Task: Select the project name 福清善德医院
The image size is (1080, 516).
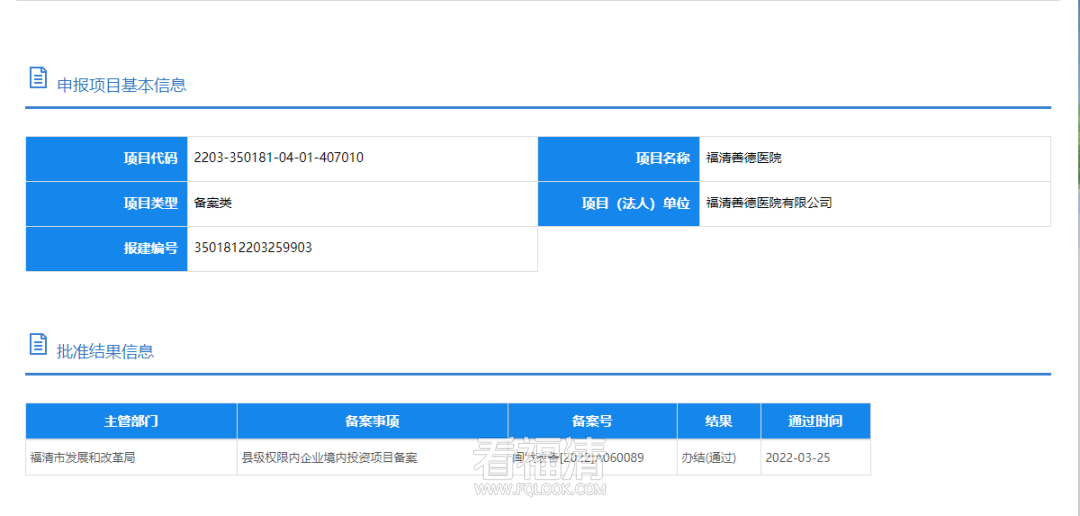Action: point(744,158)
